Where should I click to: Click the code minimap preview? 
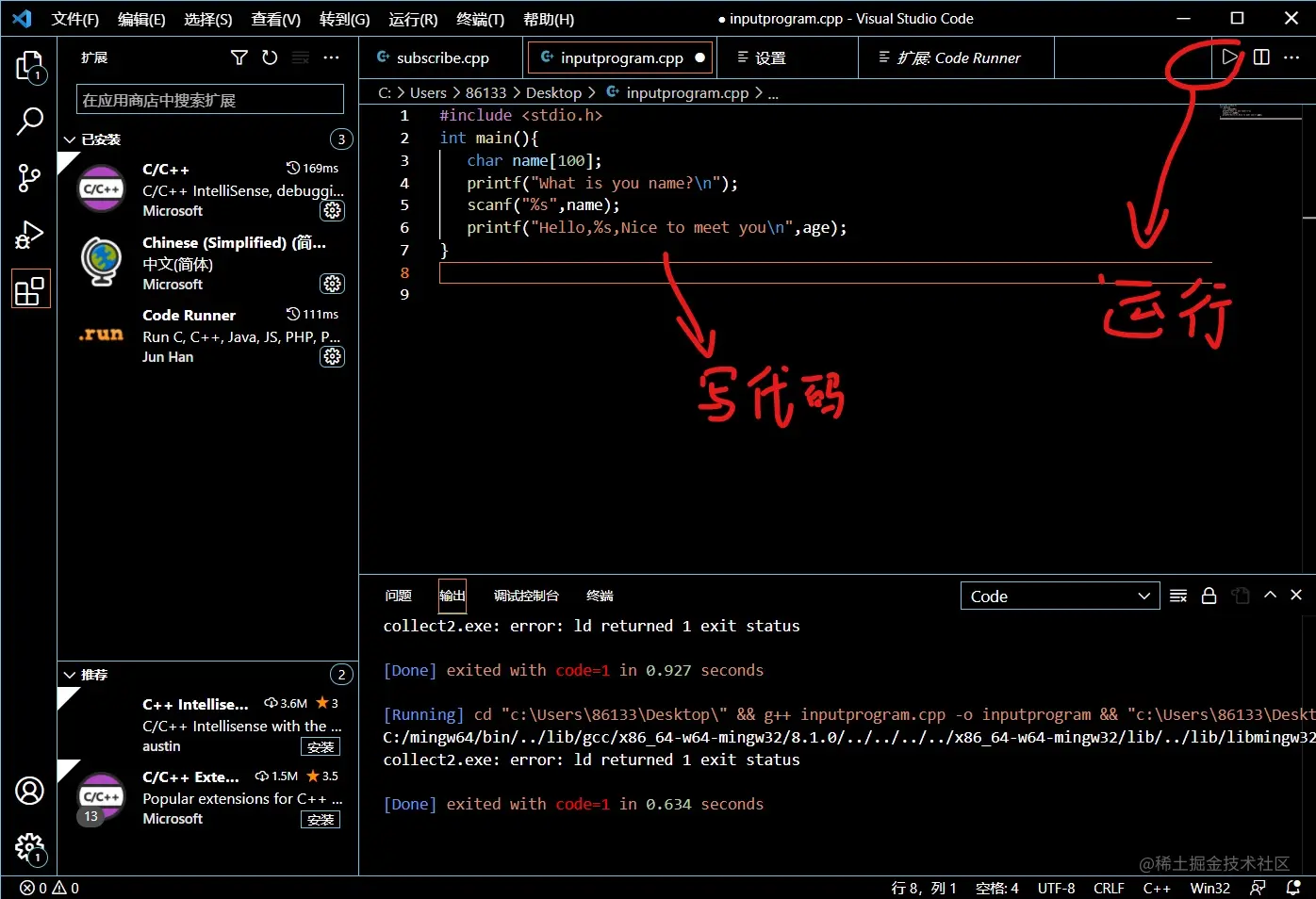click(x=1258, y=111)
